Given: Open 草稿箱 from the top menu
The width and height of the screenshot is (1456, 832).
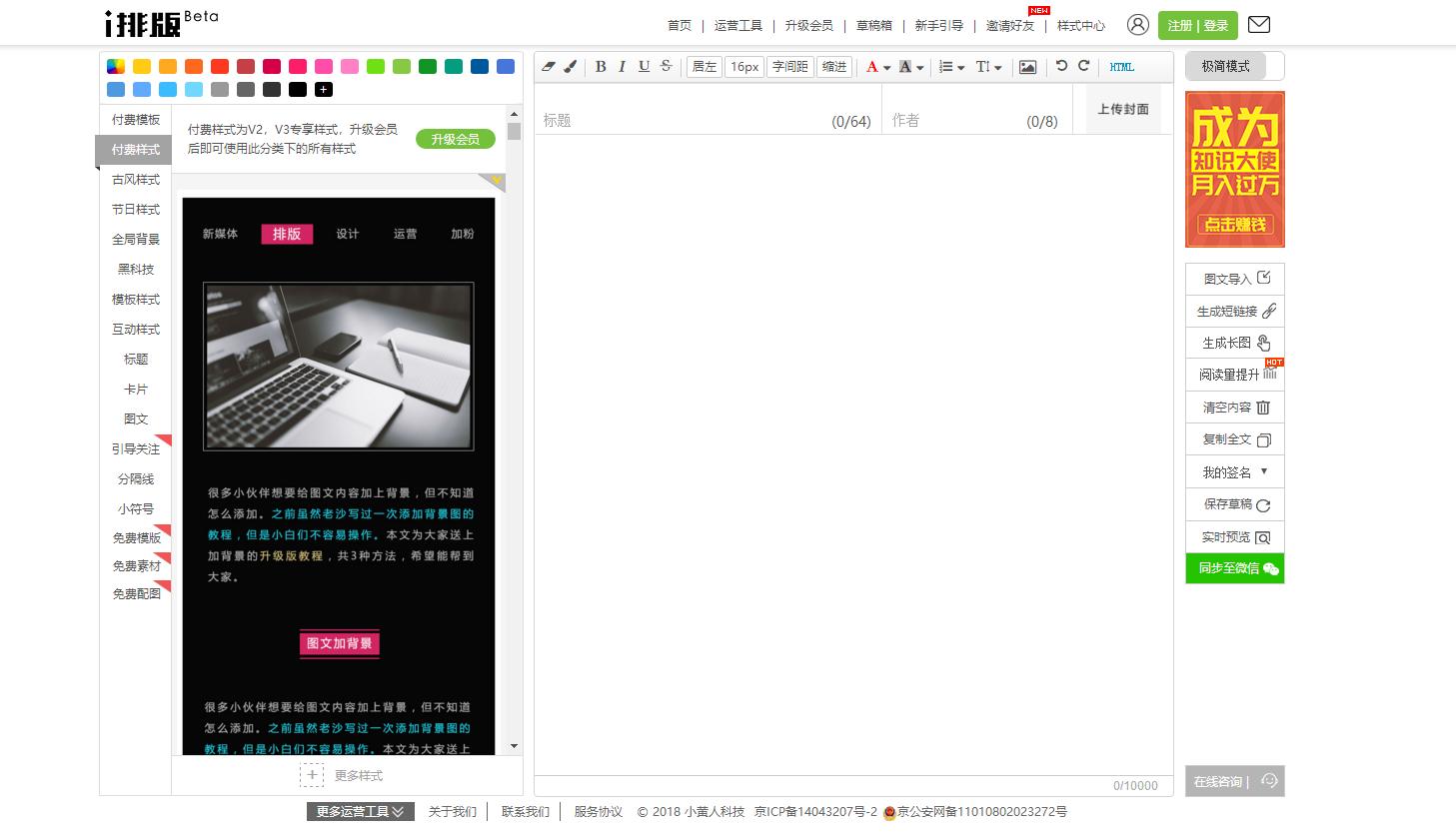Looking at the screenshot, I should (872, 25).
